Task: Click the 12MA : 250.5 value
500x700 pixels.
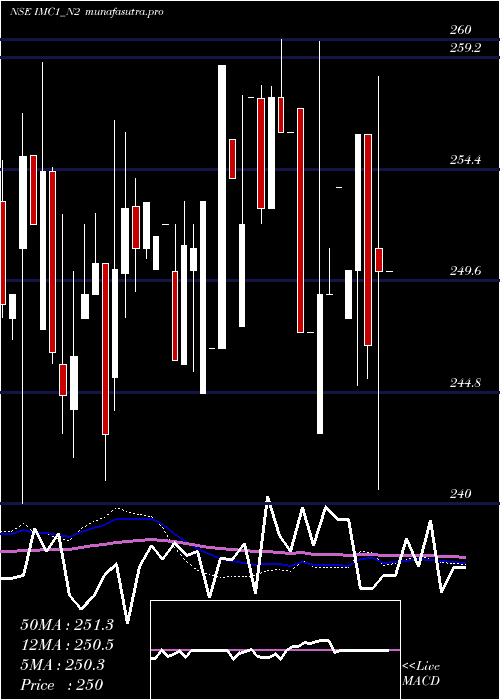Action: 67,645
